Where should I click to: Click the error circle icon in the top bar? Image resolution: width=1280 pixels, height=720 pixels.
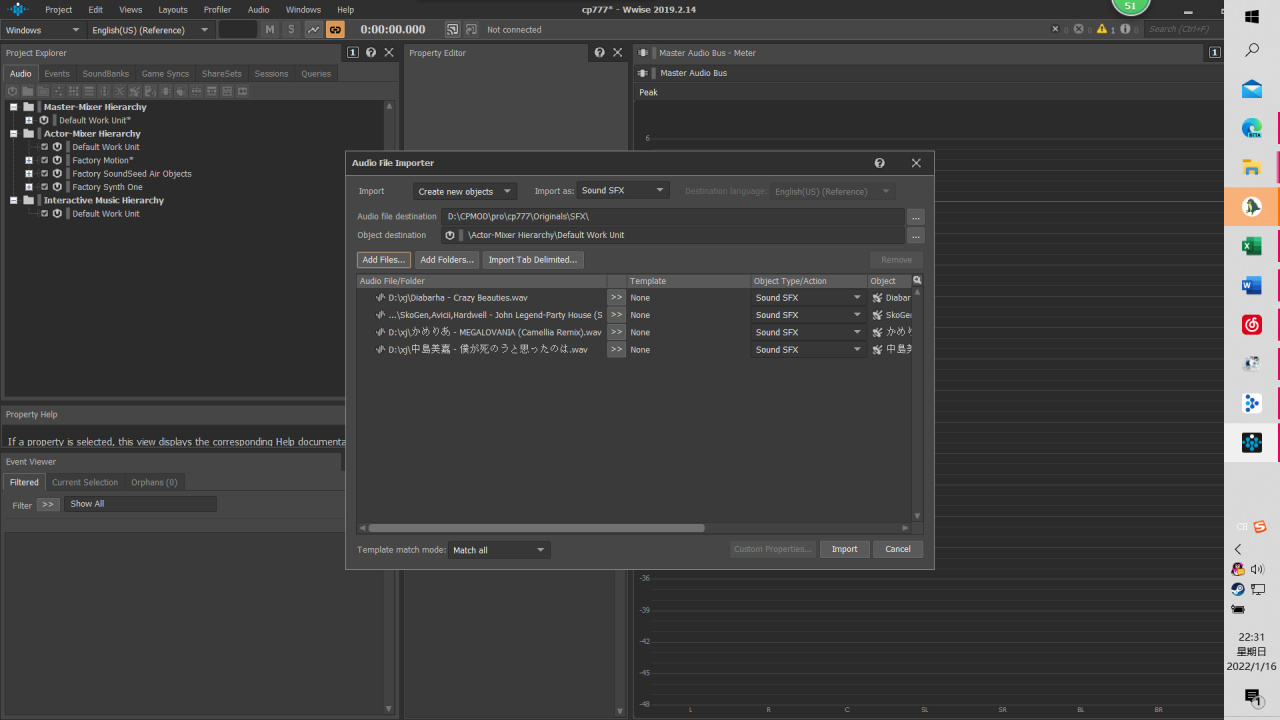click(1079, 29)
